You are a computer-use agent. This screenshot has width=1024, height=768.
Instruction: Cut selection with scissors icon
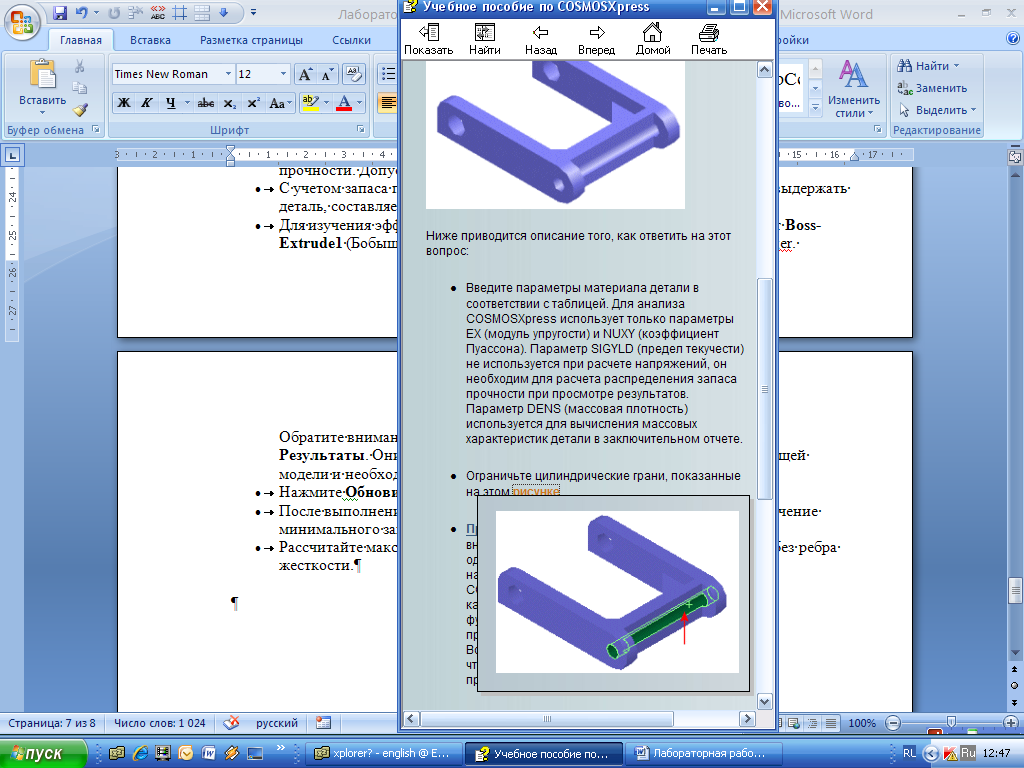click(x=80, y=66)
